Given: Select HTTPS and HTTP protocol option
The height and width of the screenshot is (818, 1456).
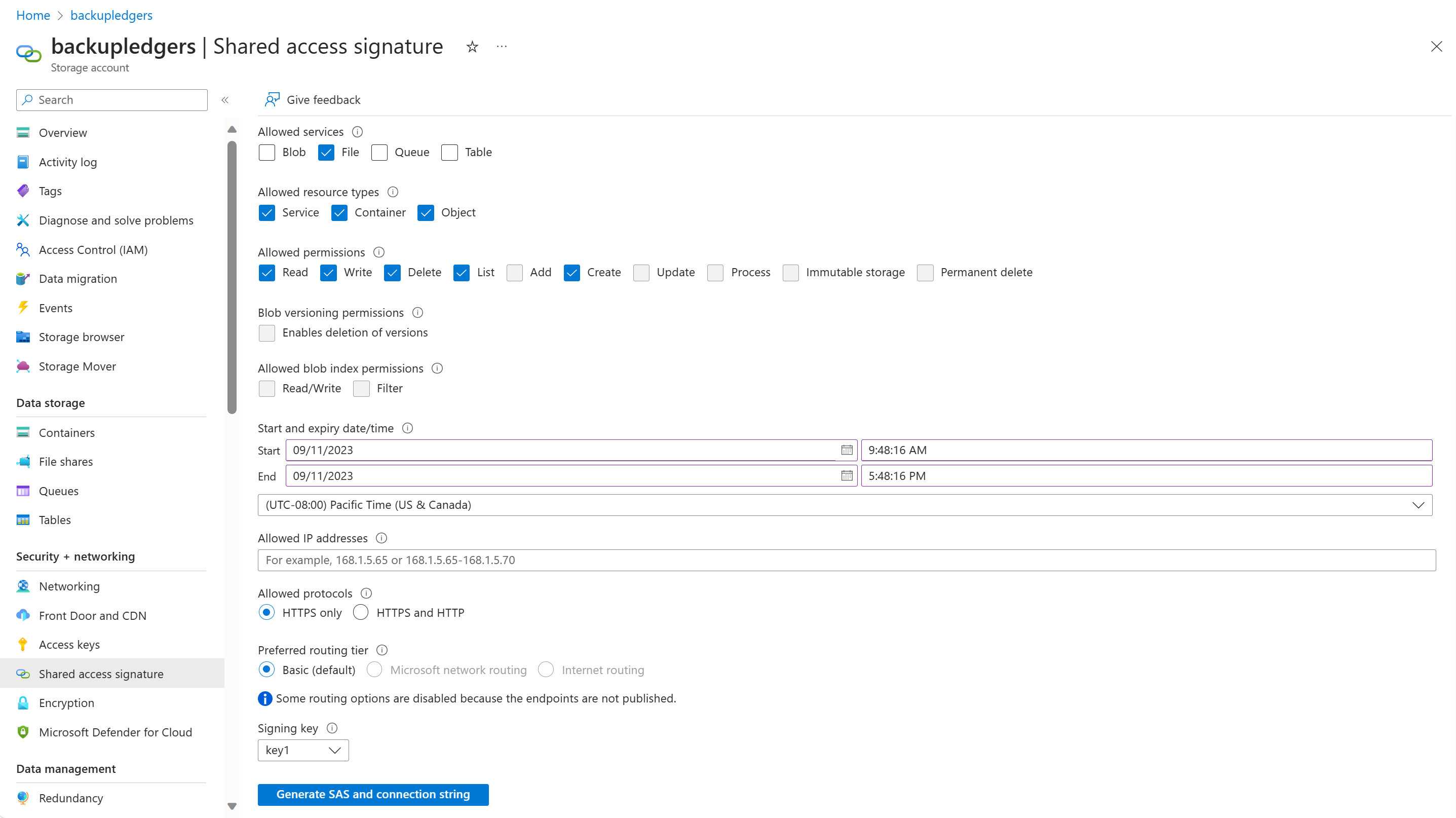Looking at the screenshot, I should tap(361, 613).
